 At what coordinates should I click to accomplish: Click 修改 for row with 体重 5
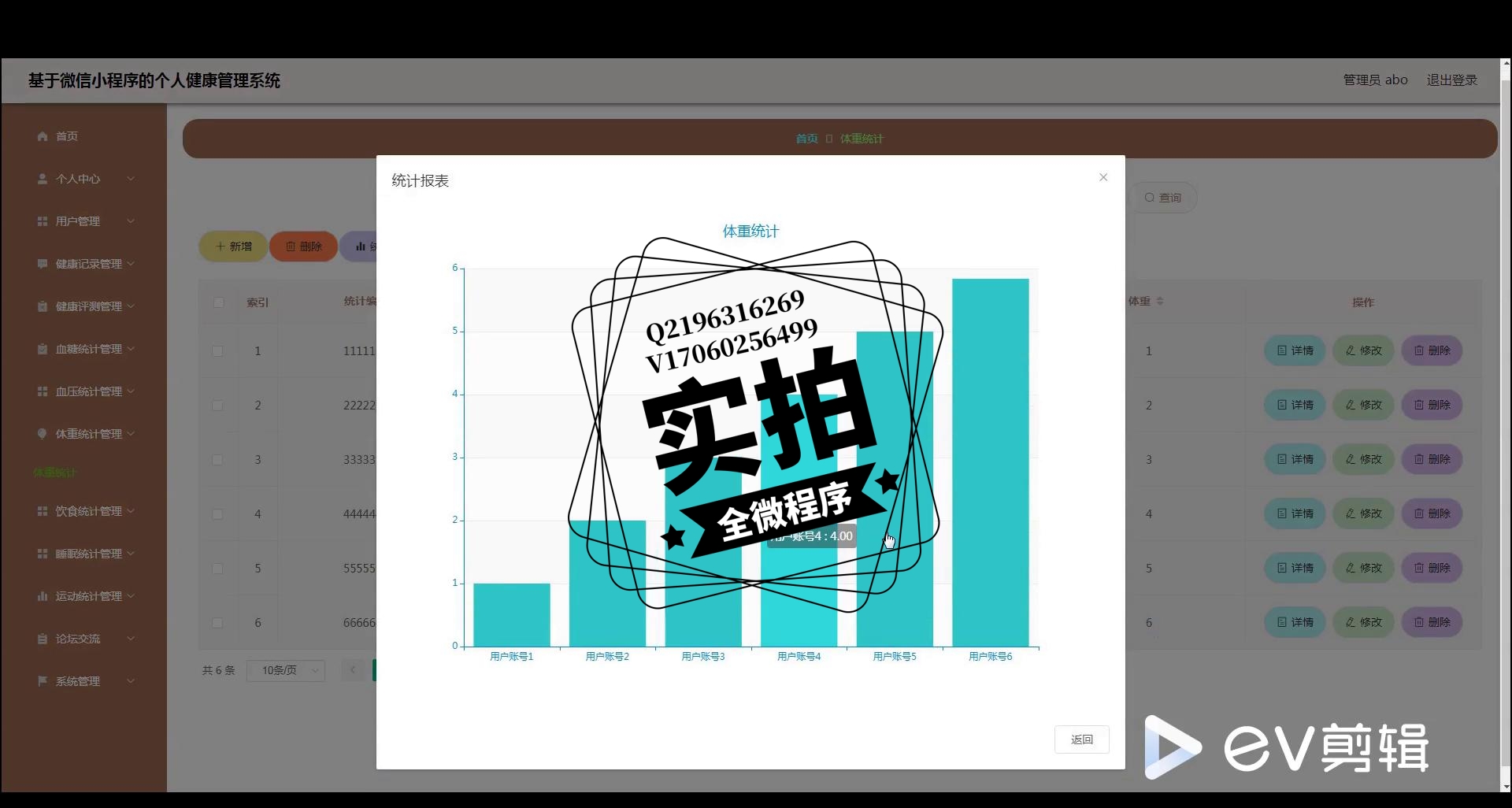point(1363,568)
